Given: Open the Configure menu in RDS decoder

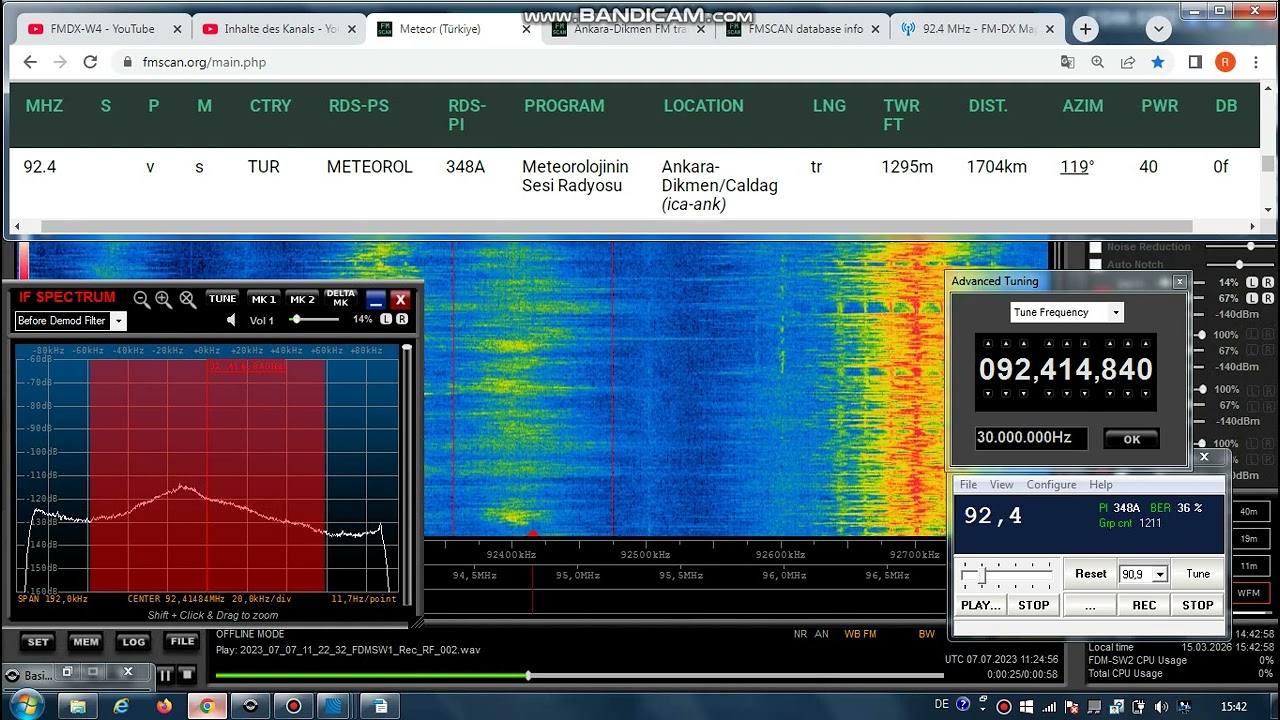Looking at the screenshot, I should pos(1051,485).
